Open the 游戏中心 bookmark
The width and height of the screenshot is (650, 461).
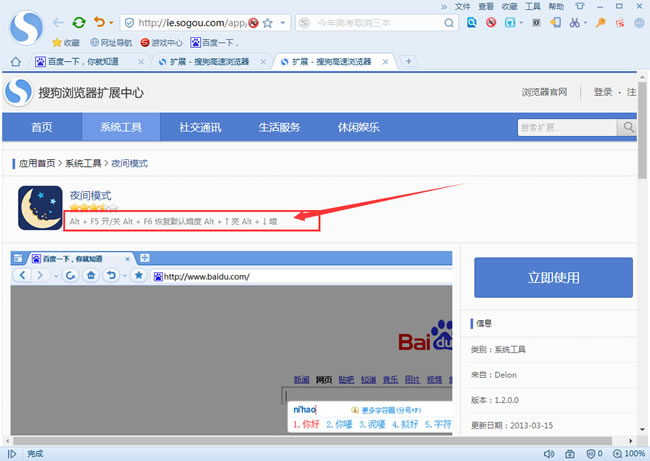[x=161, y=42]
